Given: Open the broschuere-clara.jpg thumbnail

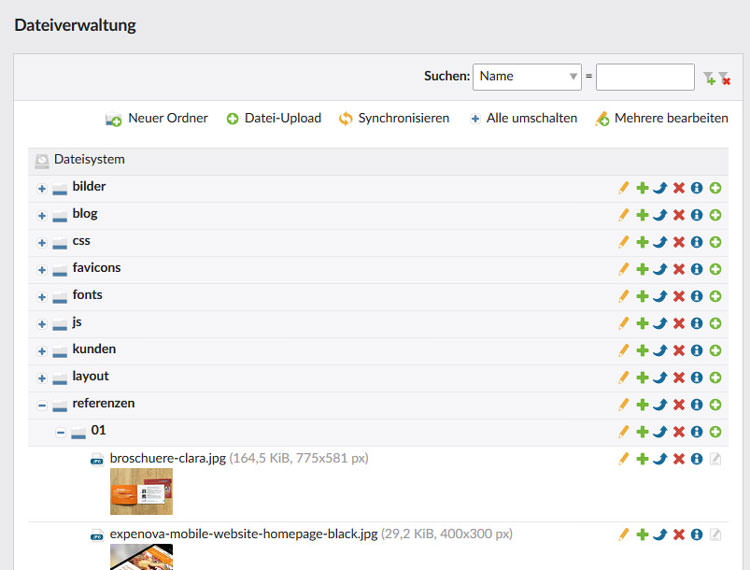Looking at the screenshot, I should (x=141, y=491).
